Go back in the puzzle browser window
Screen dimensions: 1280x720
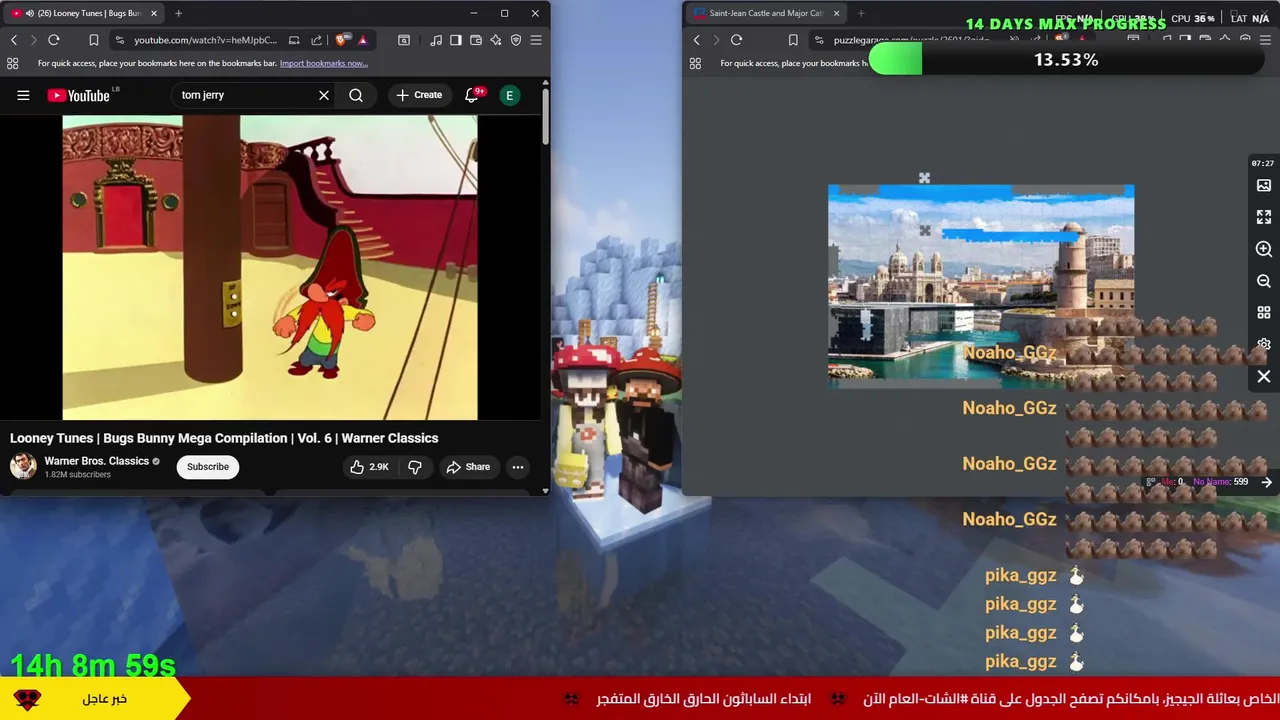coord(697,40)
